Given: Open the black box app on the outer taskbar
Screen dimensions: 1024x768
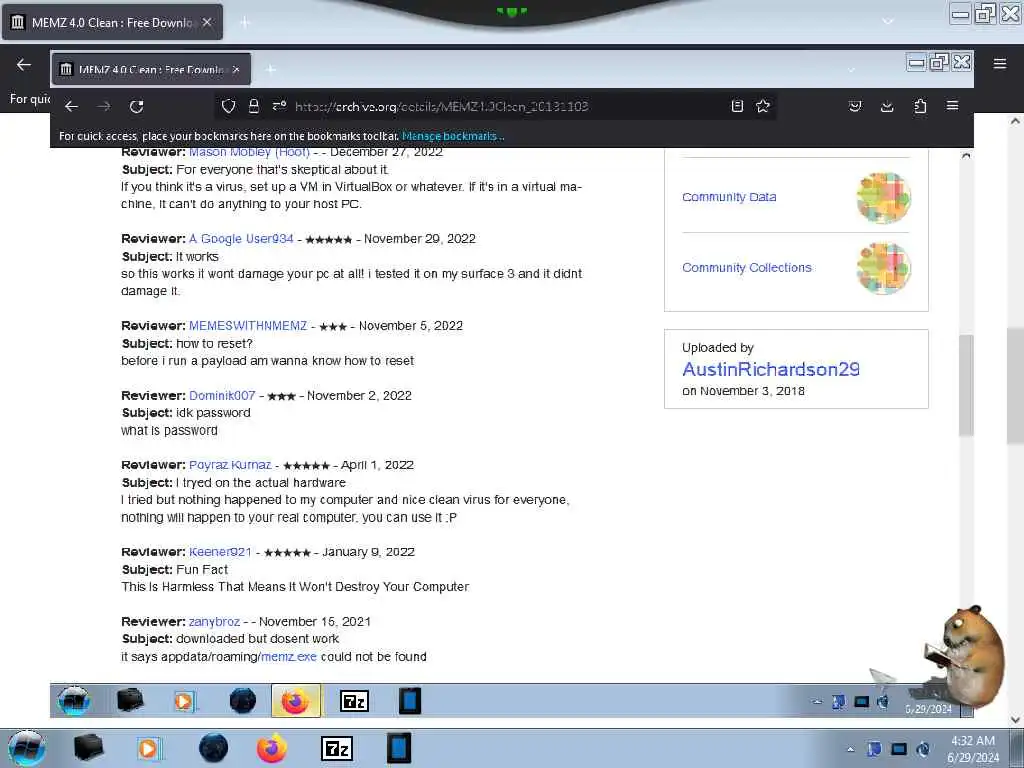Looking at the screenshot, I should (x=88, y=748).
